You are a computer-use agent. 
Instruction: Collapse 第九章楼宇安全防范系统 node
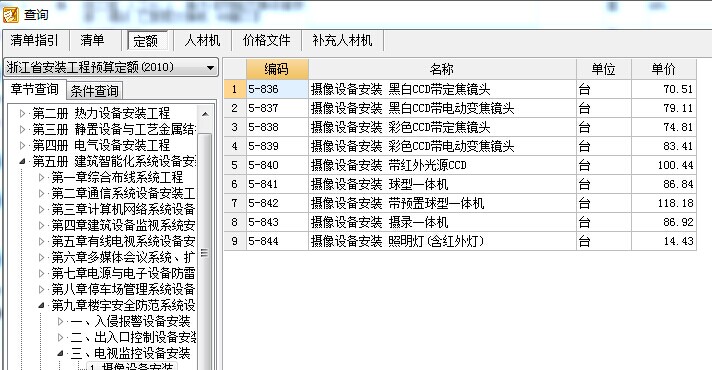coord(41,306)
